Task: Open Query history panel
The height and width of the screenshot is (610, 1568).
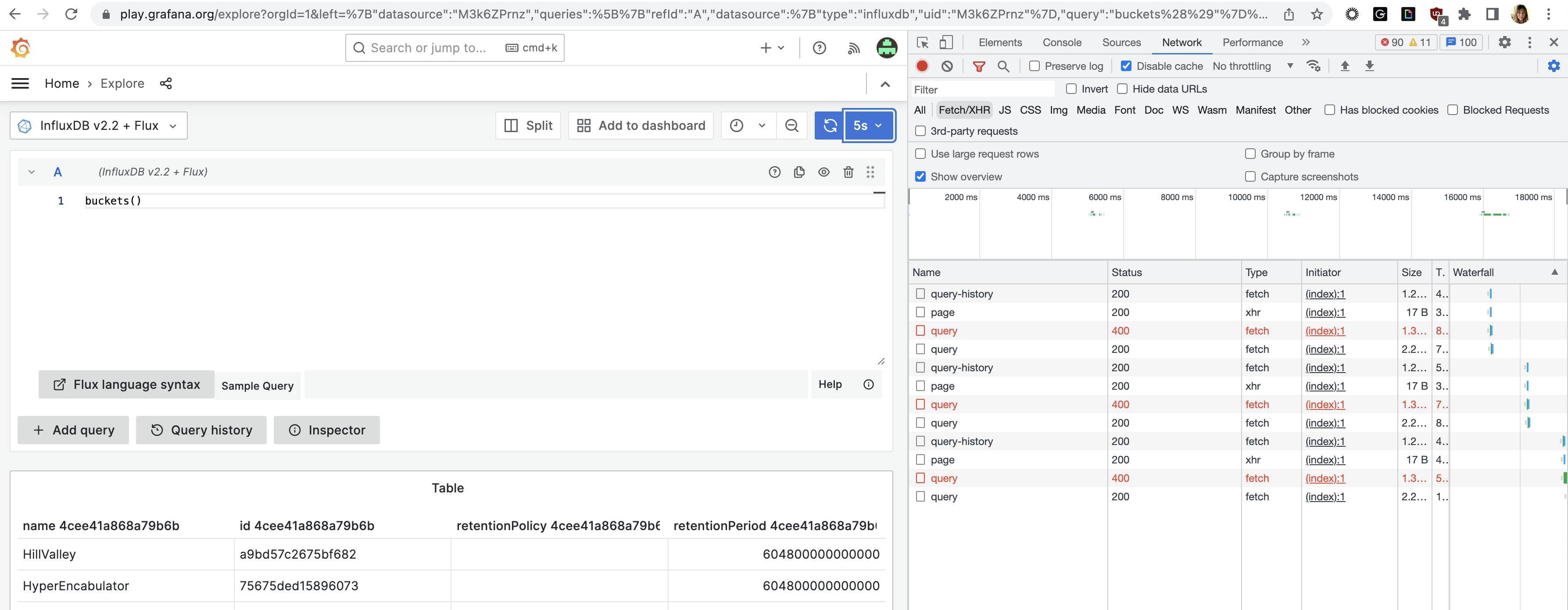Action: click(x=201, y=430)
